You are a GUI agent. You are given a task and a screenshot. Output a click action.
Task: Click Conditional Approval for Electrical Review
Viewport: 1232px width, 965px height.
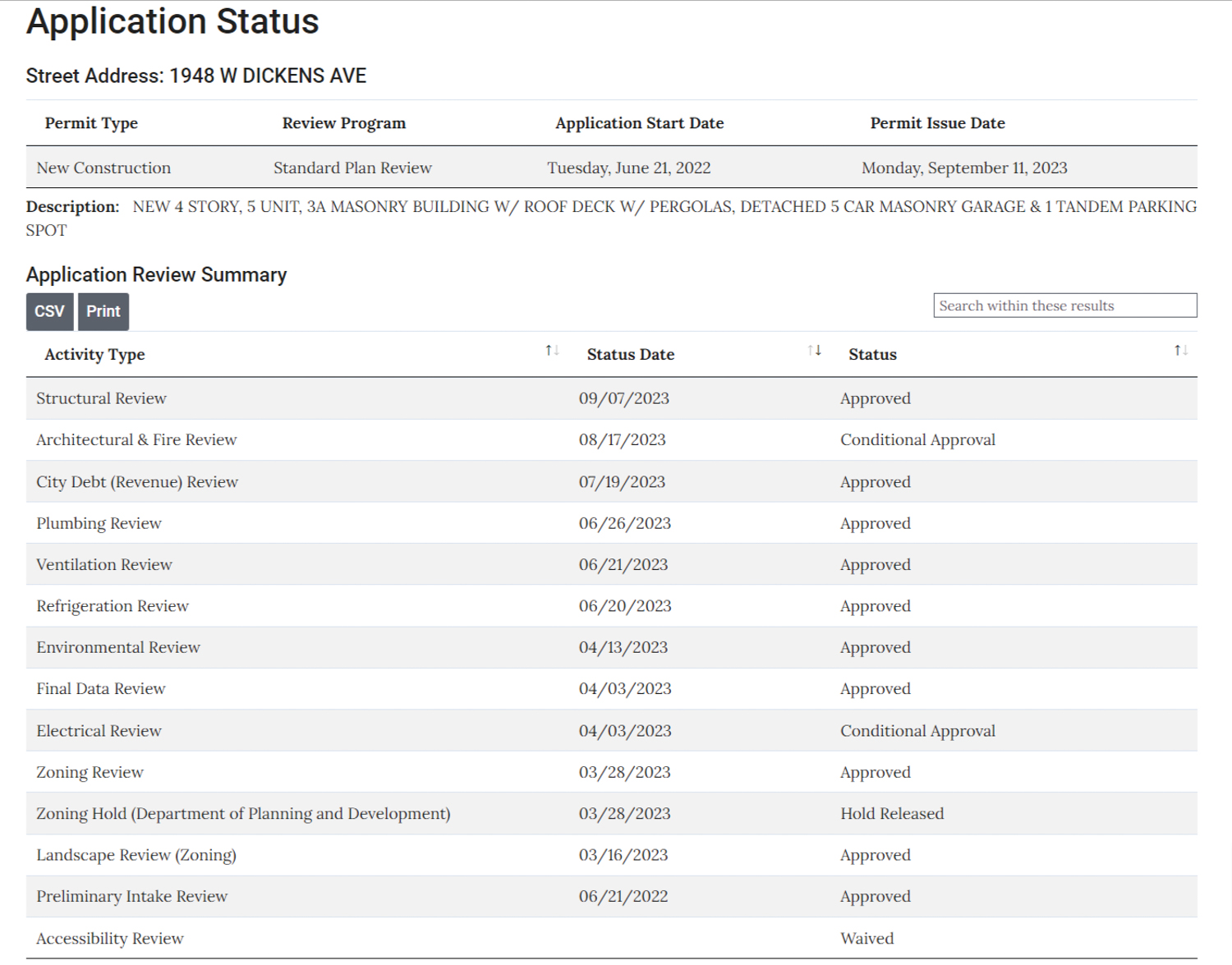point(917,731)
